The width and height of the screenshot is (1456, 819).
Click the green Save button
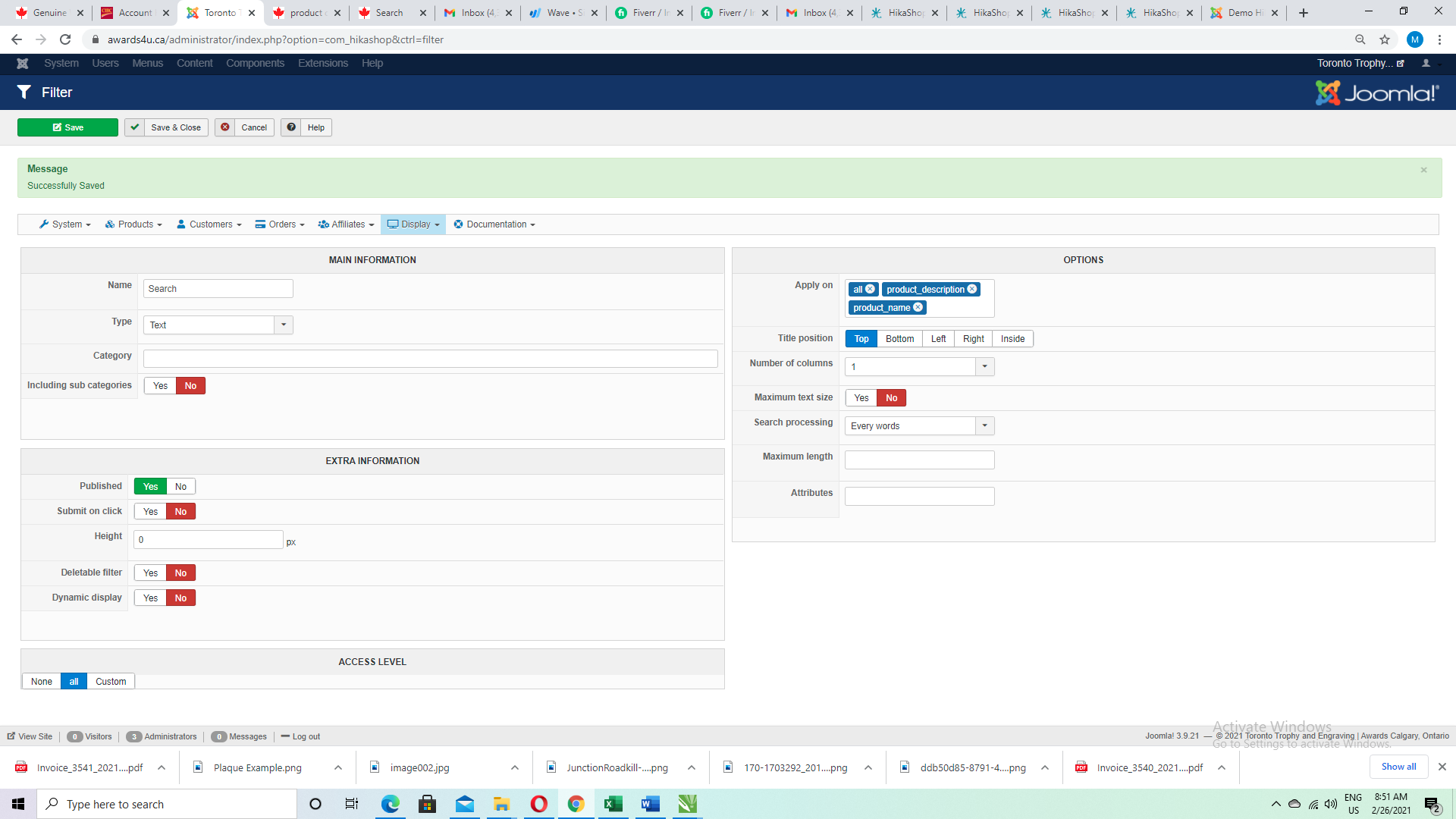[x=67, y=127]
